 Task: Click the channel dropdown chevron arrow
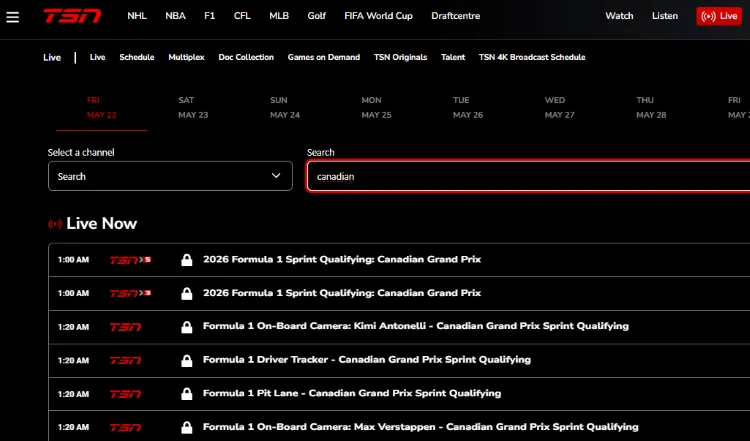[x=276, y=176]
